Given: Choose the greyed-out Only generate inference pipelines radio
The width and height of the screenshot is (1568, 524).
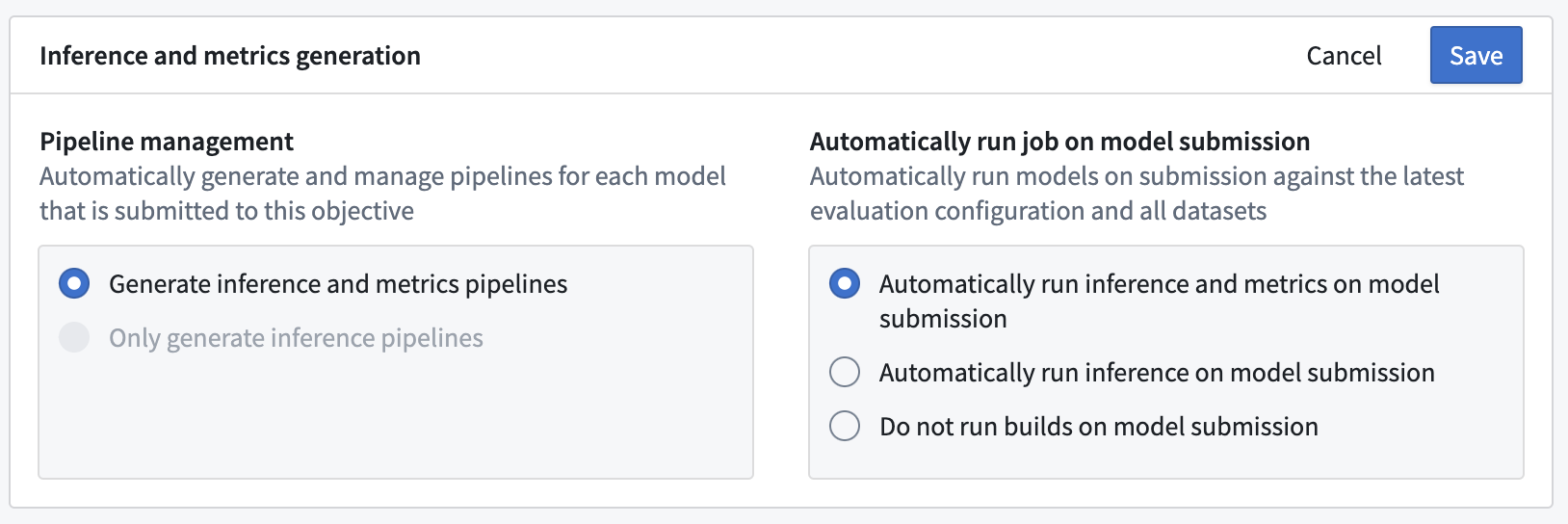Looking at the screenshot, I should pyautogui.click(x=74, y=338).
